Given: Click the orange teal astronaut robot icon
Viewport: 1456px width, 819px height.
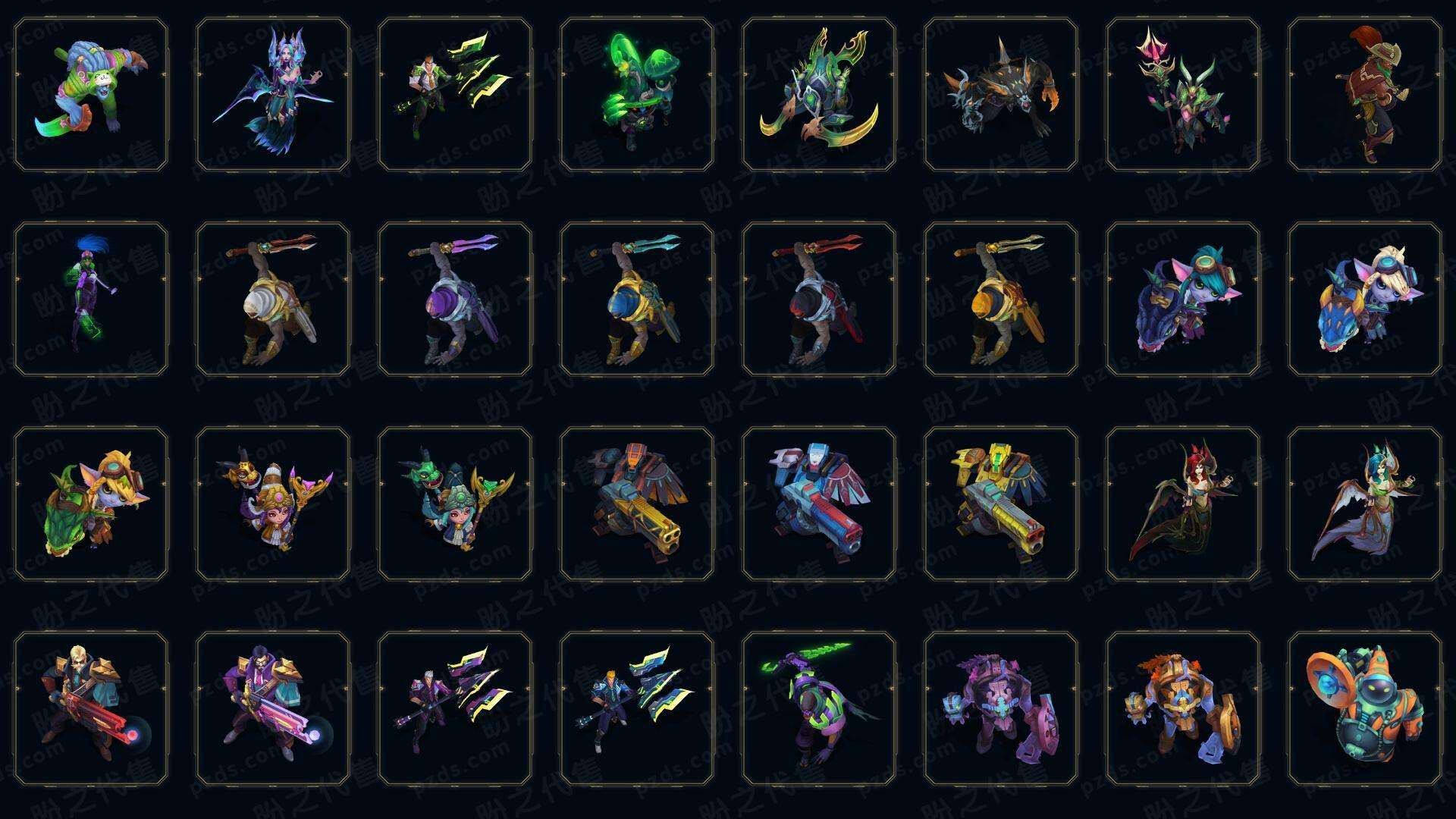Looking at the screenshot, I should [x=1365, y=708].
